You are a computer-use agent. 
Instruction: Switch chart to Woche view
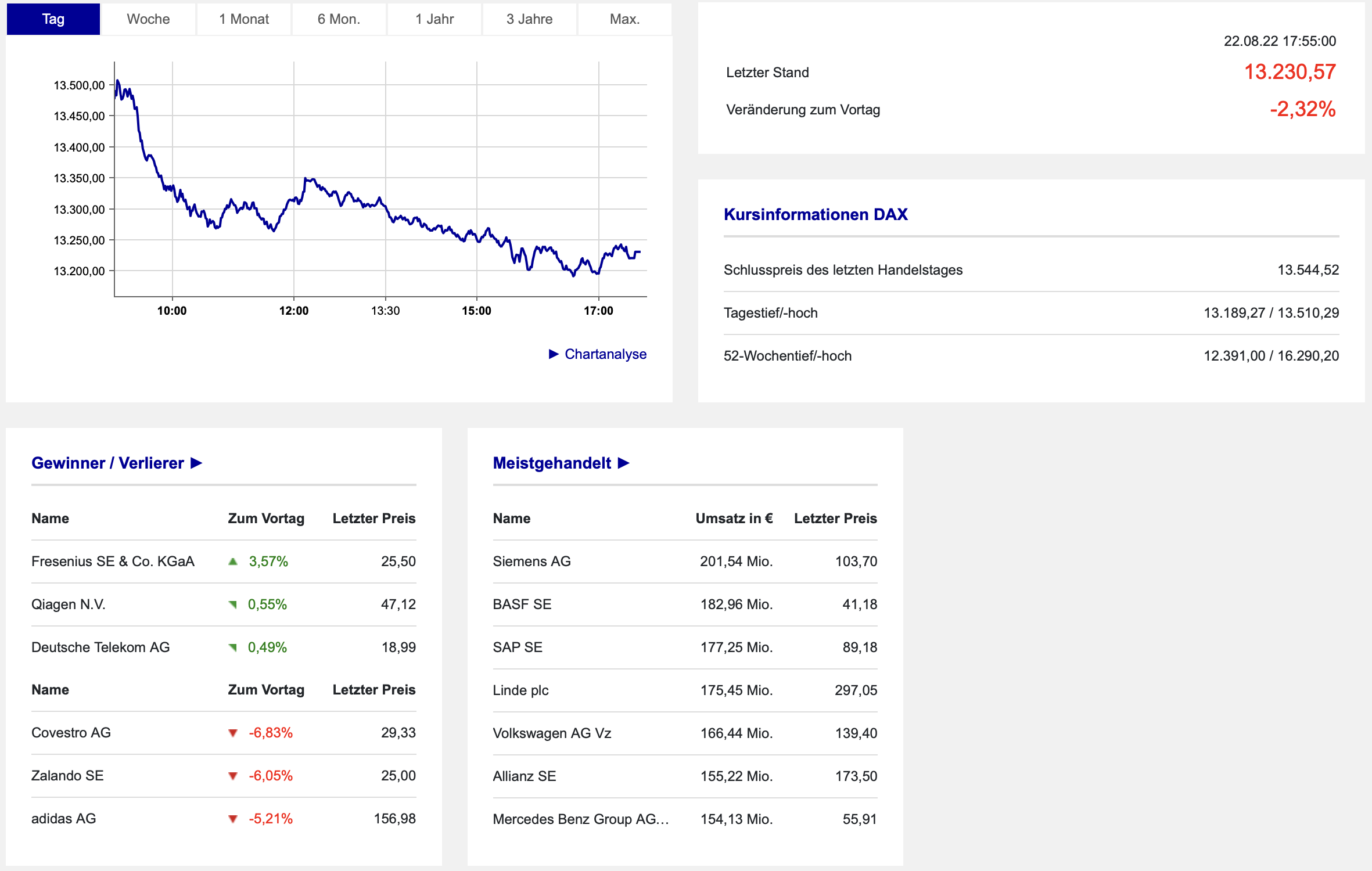point(148,19)
